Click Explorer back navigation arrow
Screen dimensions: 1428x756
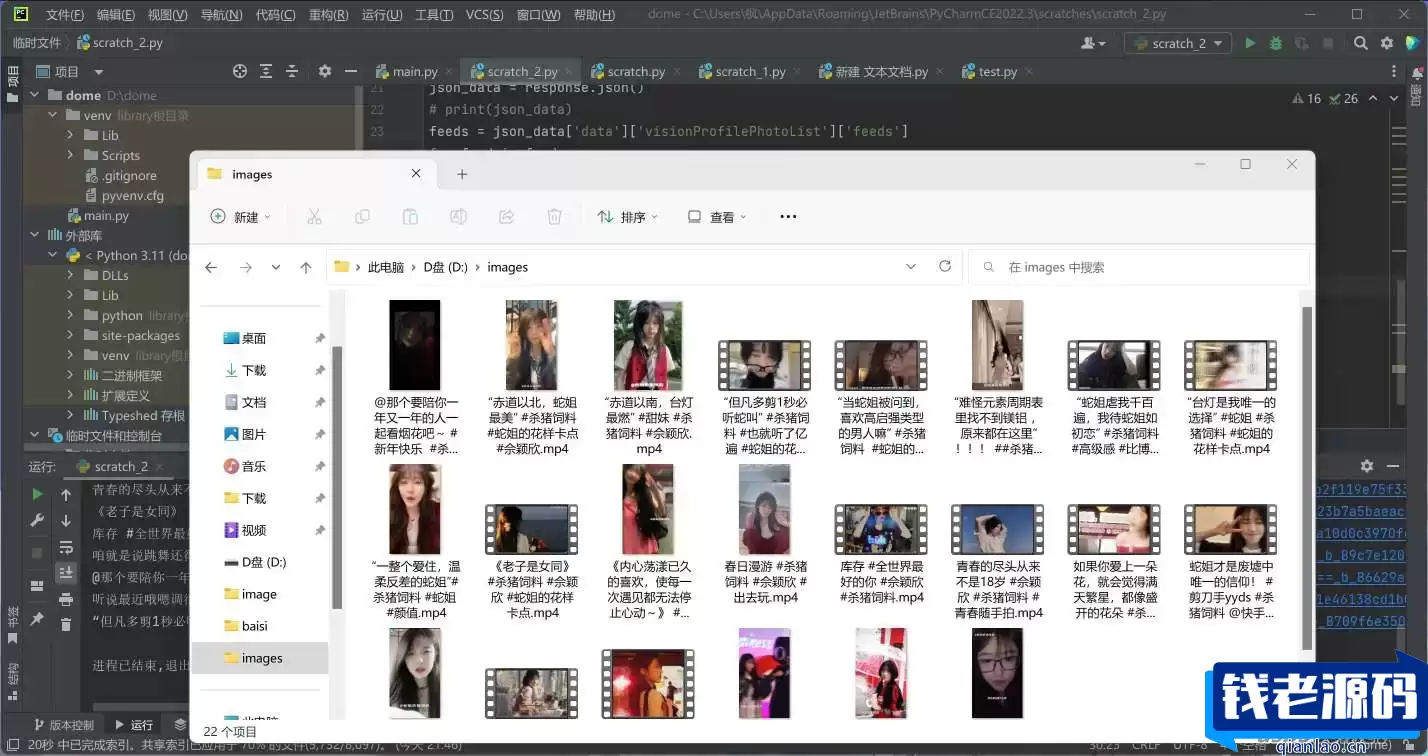tap(211, 267)
